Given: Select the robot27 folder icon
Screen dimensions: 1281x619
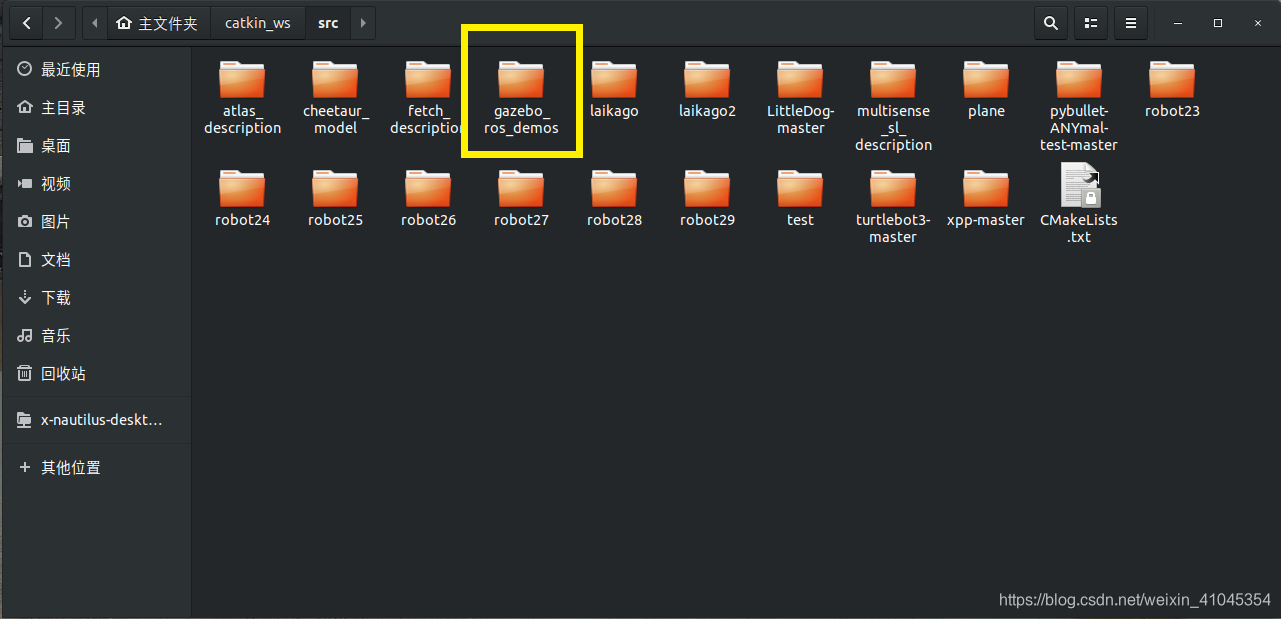Looking at the screenshot, I should pos(521,188).
